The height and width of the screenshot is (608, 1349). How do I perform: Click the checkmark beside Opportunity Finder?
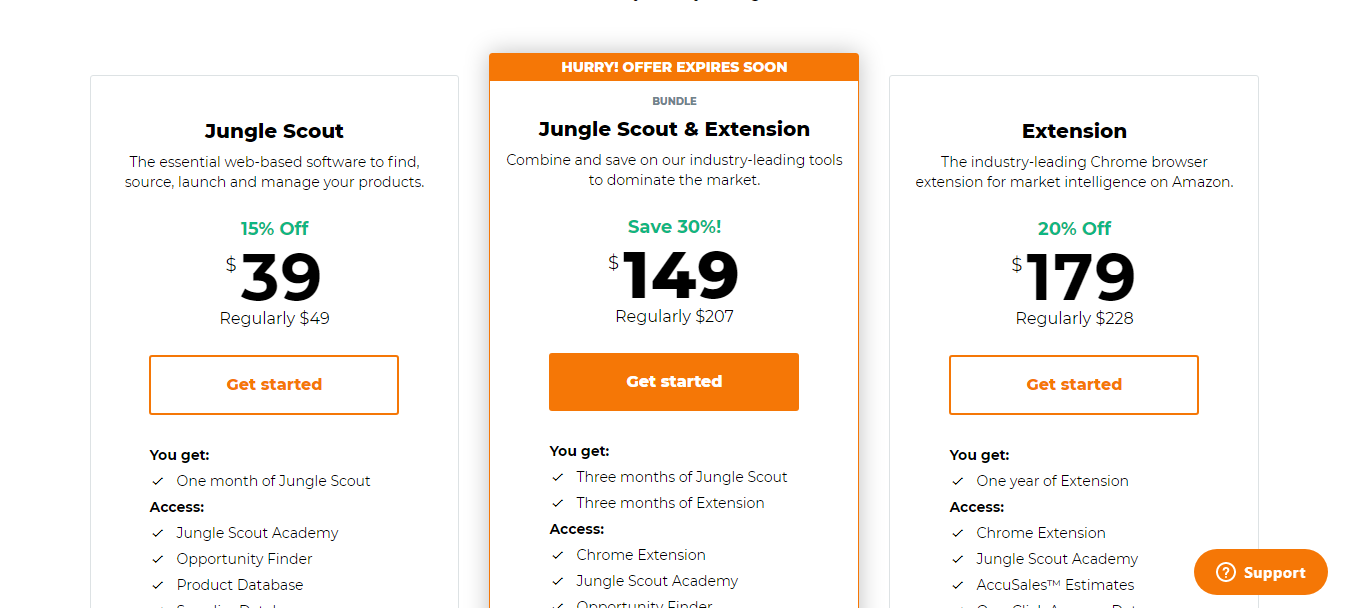pyautogui.click(x=156, y=558)
